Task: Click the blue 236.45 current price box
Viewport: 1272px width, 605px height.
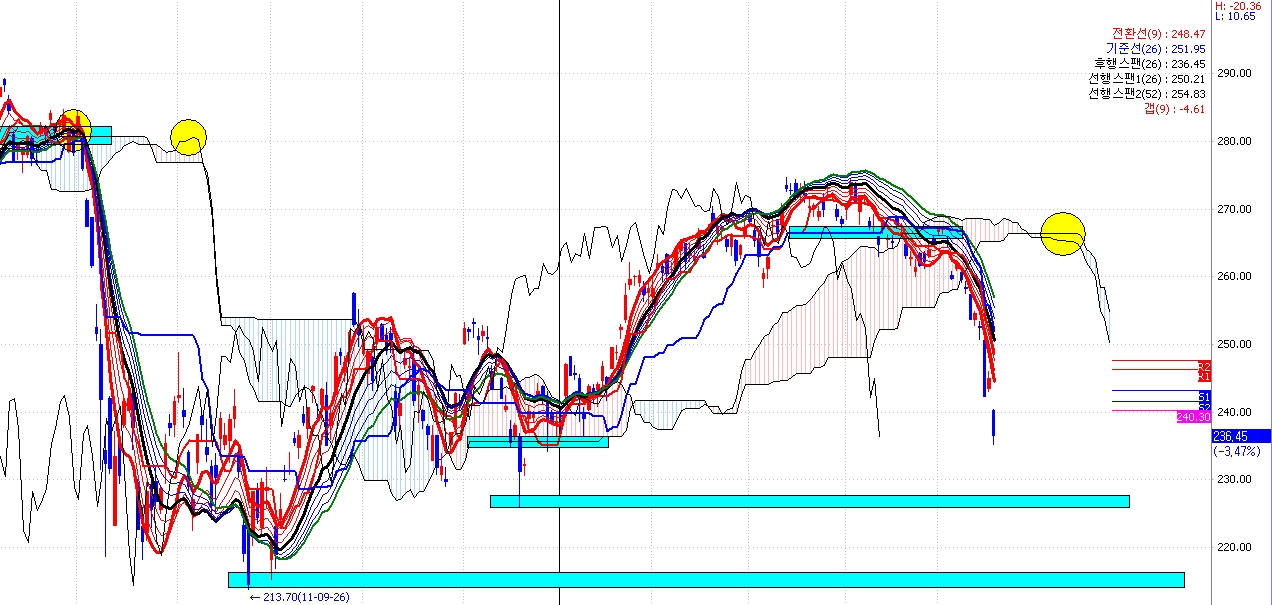Action: click(1240, 436)
